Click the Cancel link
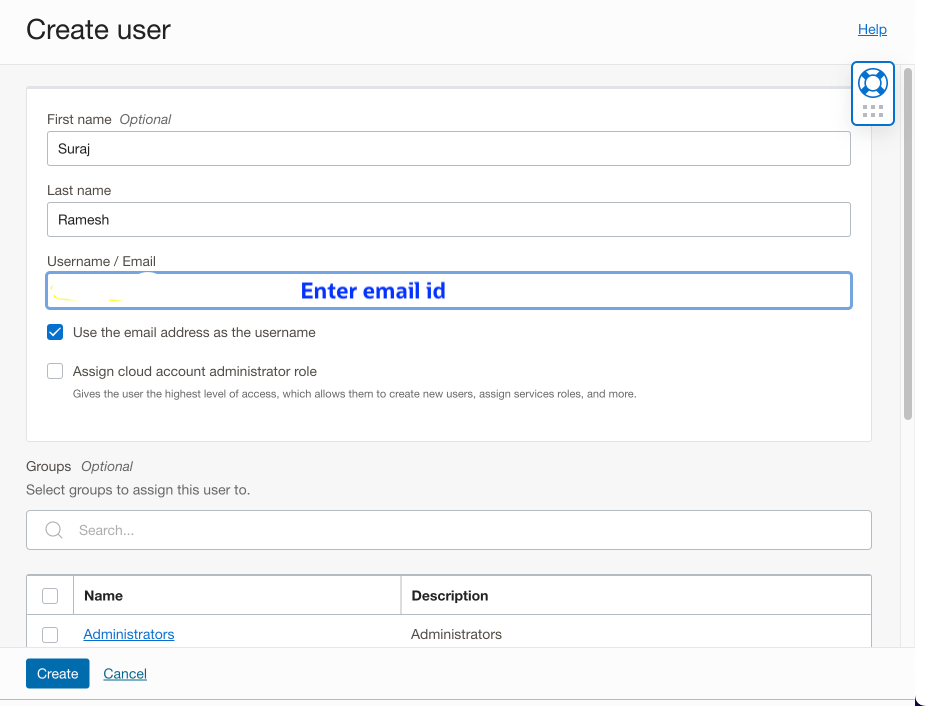946x706 pixels. coord(124,673)
